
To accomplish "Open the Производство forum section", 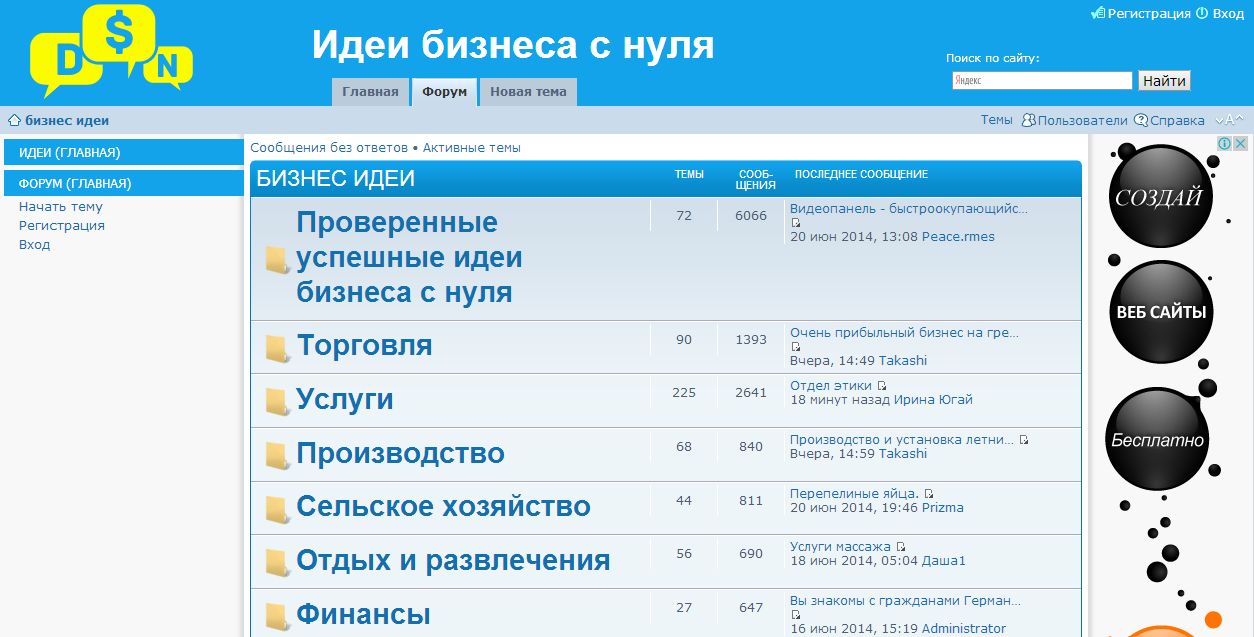I will (400, 454).
